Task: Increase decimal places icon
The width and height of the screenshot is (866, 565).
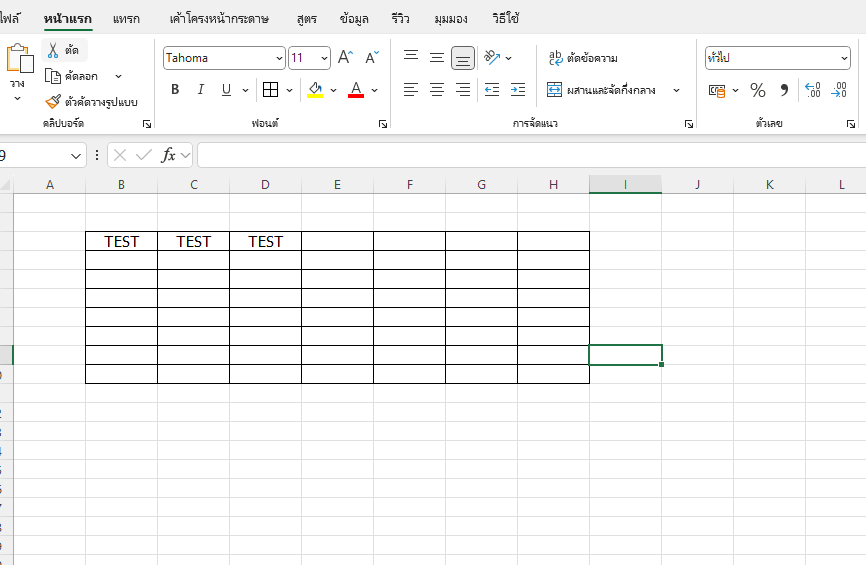Action: (813, 90)
